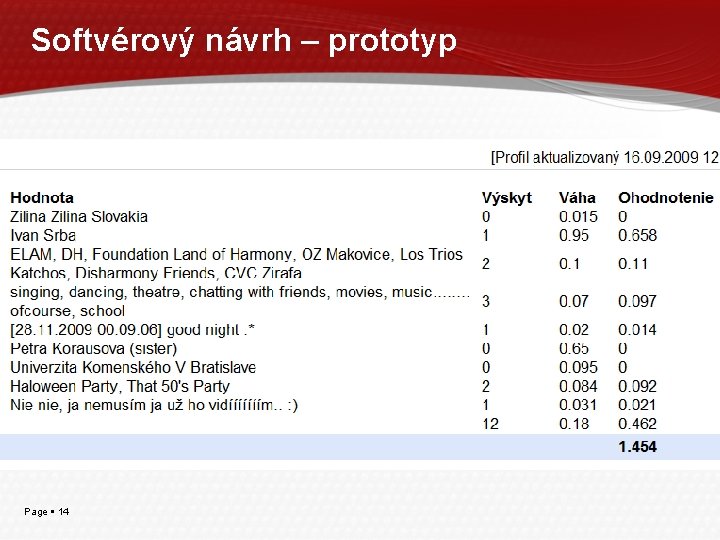Screen dimensions: 720x540
Task: Click the rating value 0.462
Action: 637,423
